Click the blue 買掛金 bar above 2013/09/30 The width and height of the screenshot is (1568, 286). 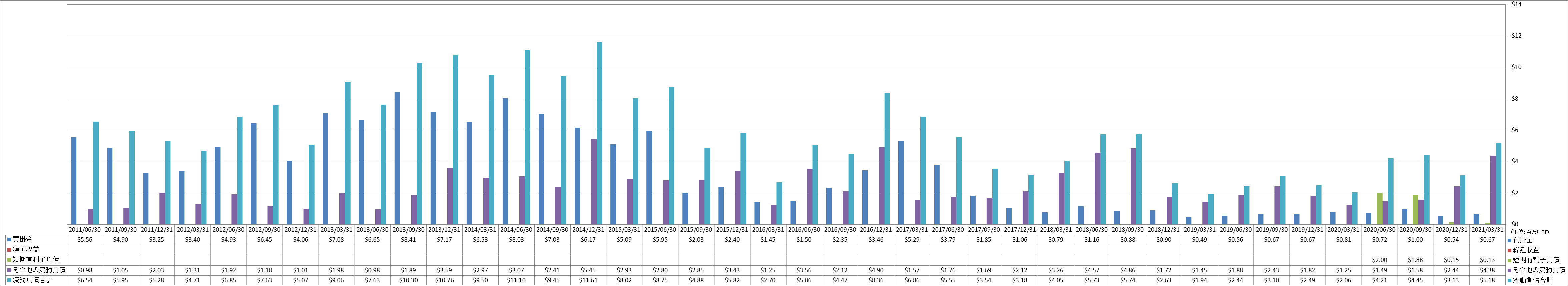tap(398, 158)
